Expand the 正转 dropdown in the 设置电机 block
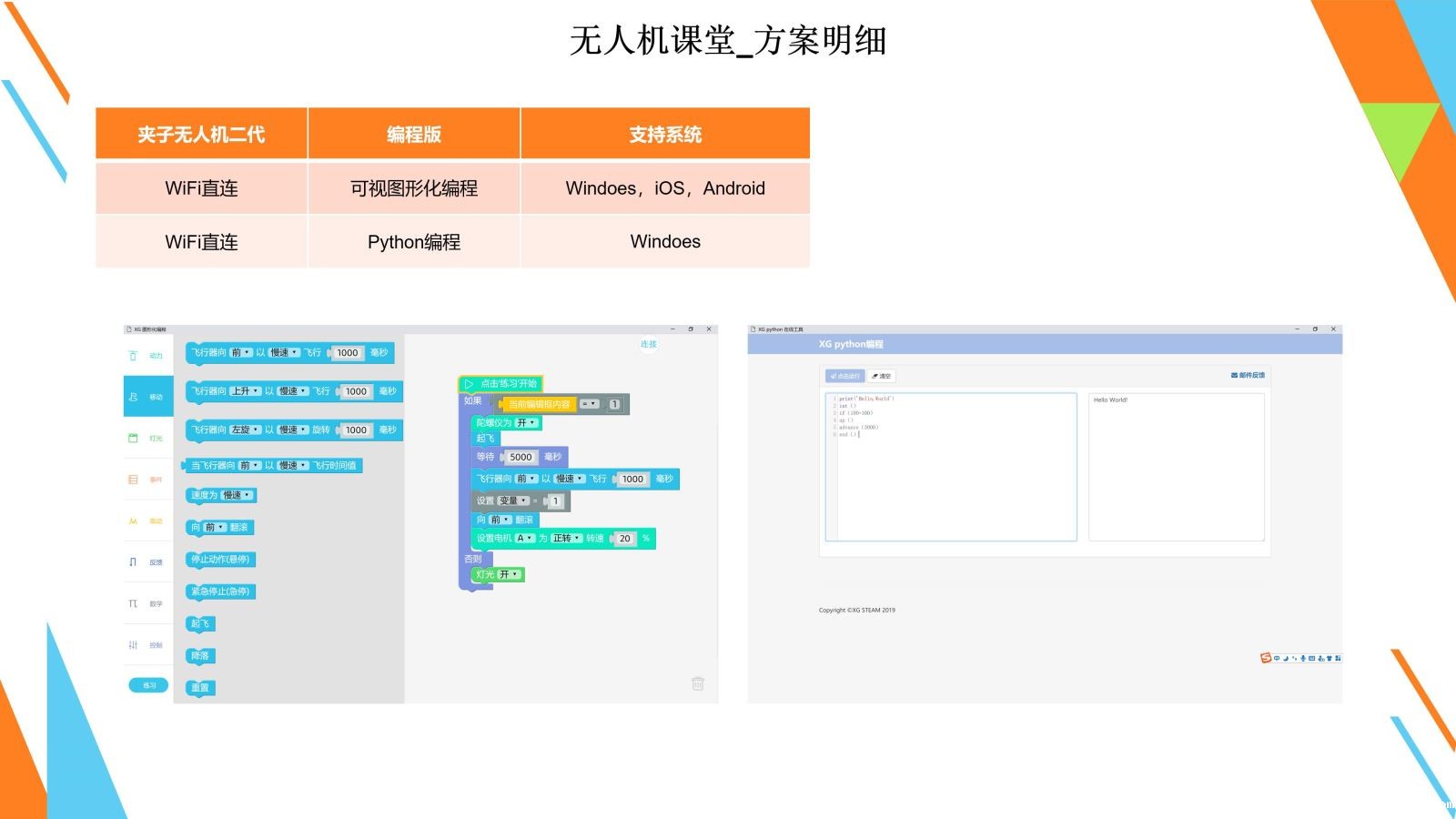The image size is (1456, 819). coord(566,539)
